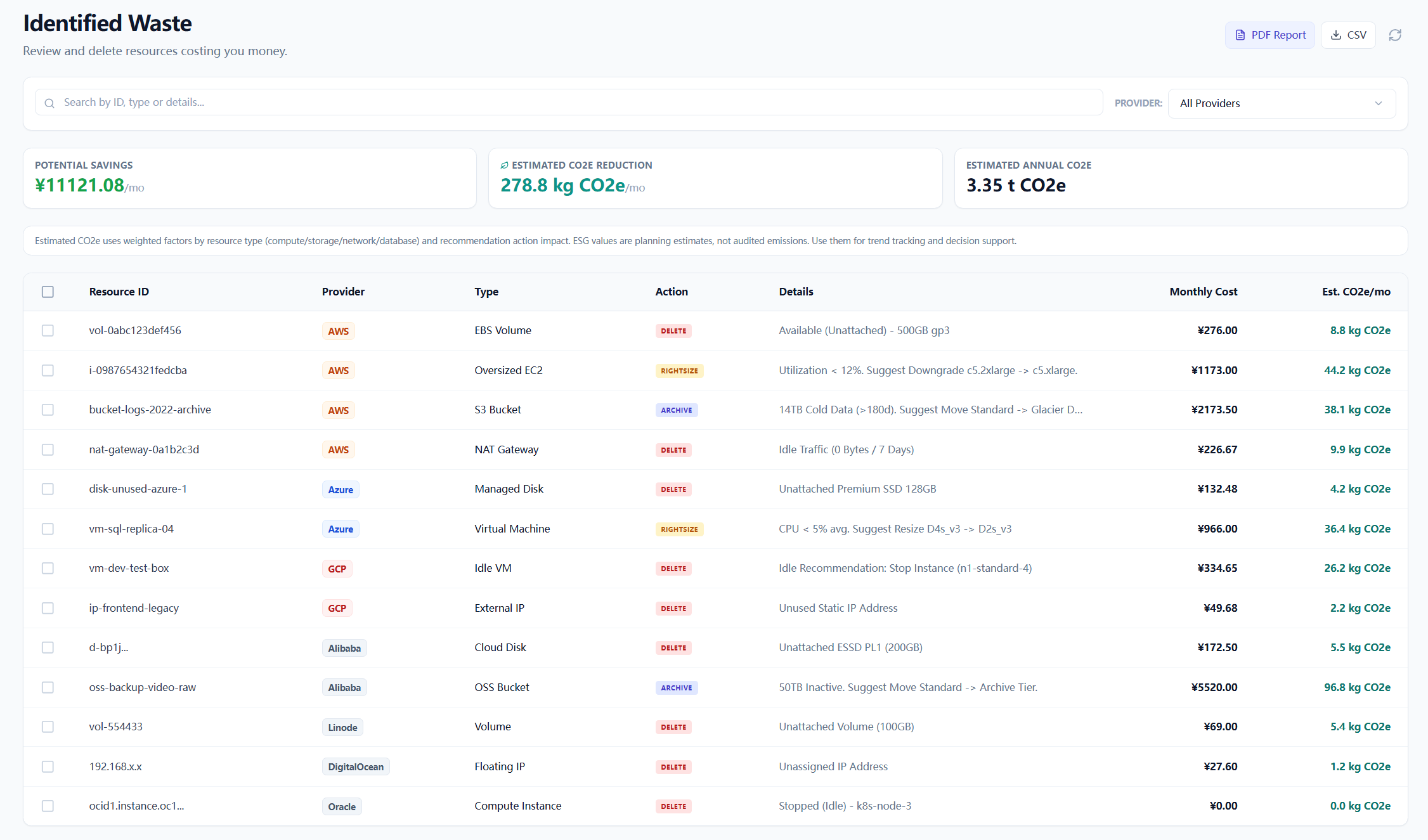Click the leaf icon beside CO2E reduction
Viewport: 1428px width, 840px height.
coord(504,165)
